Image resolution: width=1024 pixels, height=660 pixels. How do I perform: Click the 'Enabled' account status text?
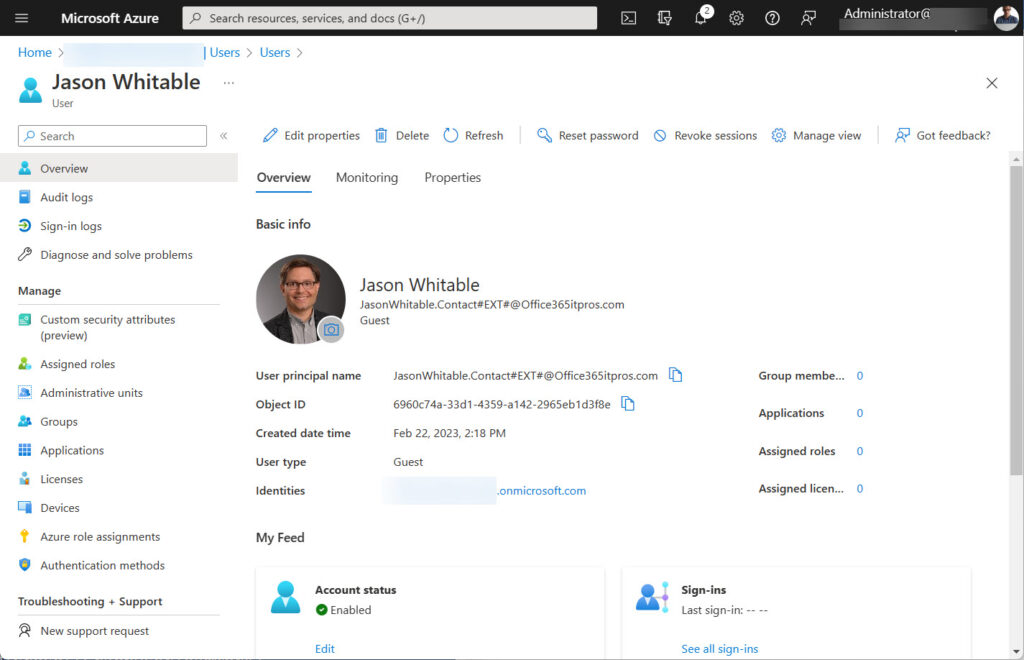[351, 610]
